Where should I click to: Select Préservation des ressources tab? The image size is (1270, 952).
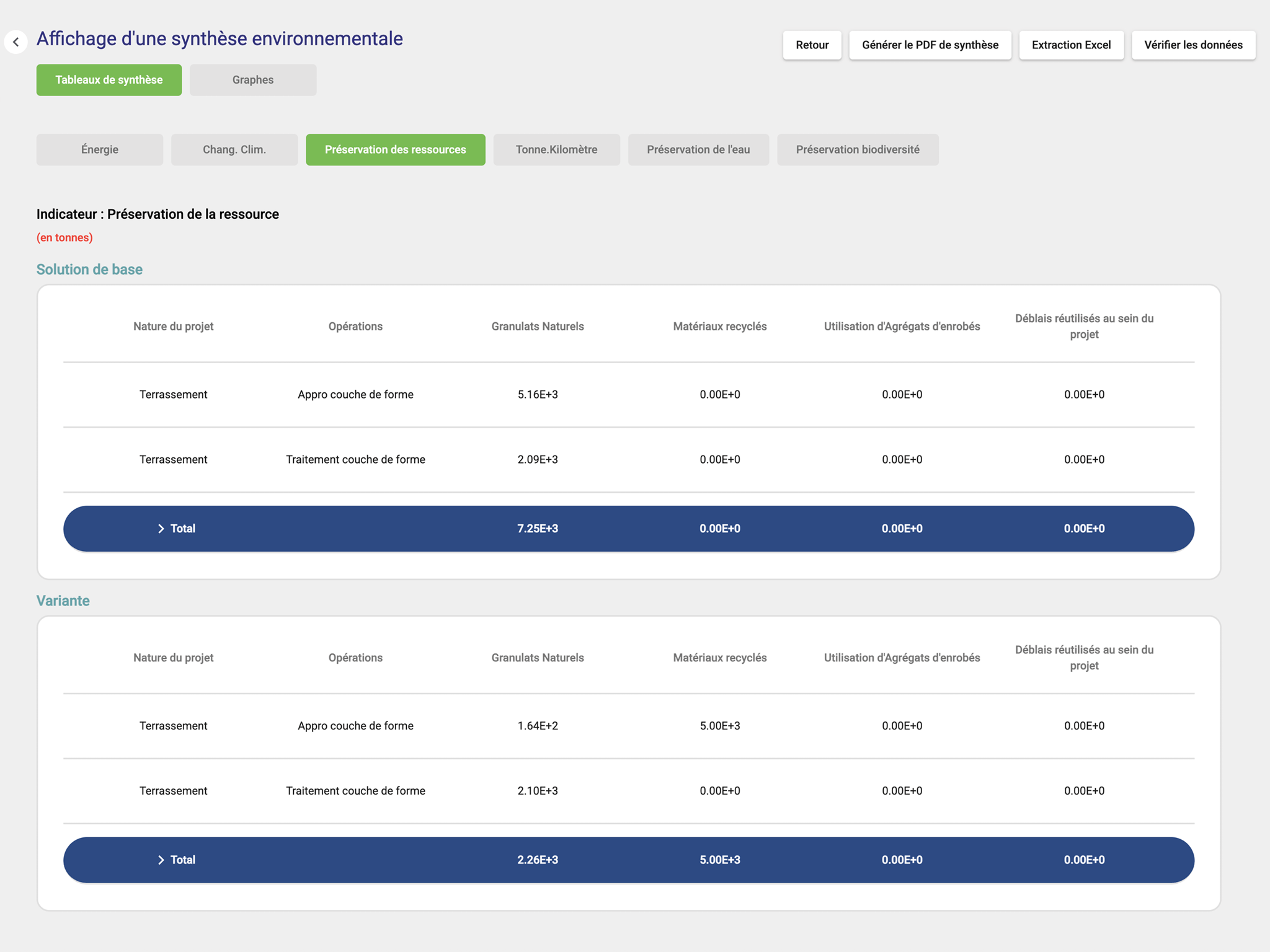tap(395, 149)
